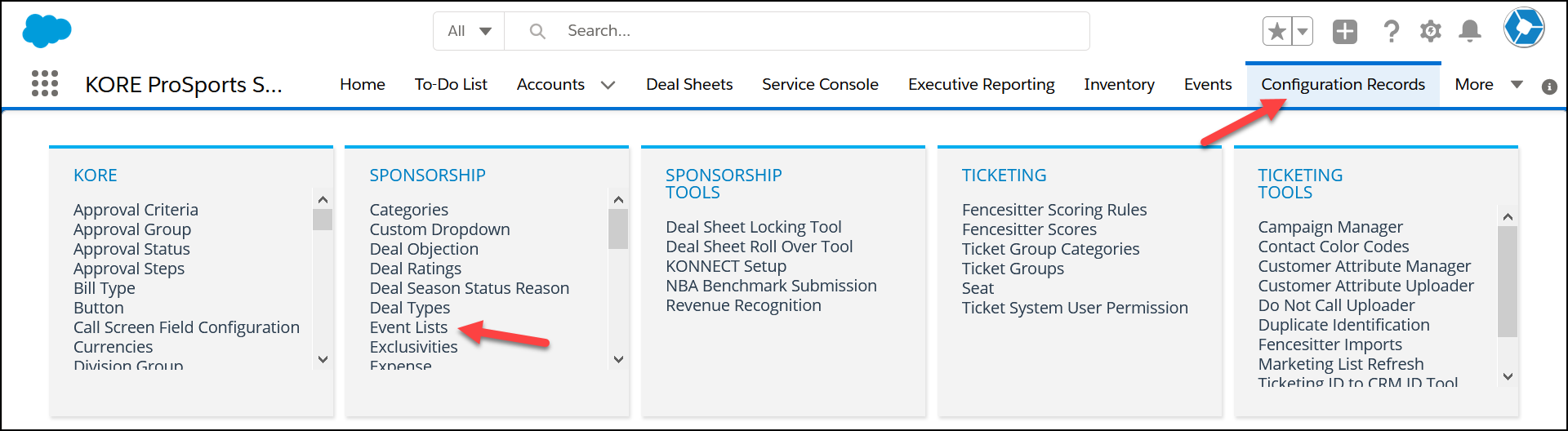Viewport: 1568px width, 431px height.
Task: Open the setup gear icon
Action: click(x=1430, y=32)
